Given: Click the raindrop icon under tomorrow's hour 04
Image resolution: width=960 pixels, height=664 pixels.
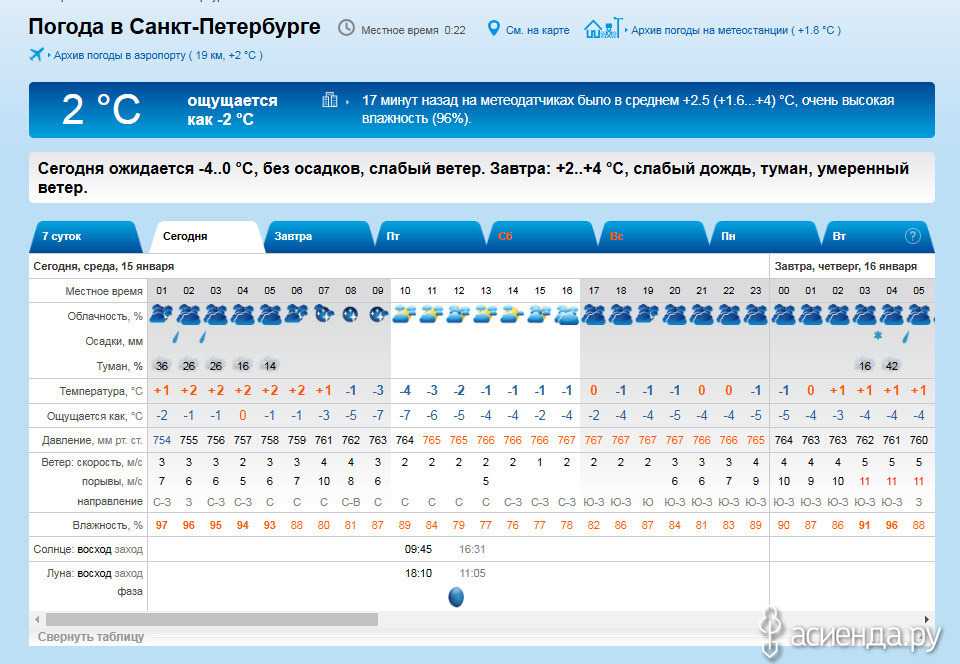Looking at the screenshot, I should 906,337.
